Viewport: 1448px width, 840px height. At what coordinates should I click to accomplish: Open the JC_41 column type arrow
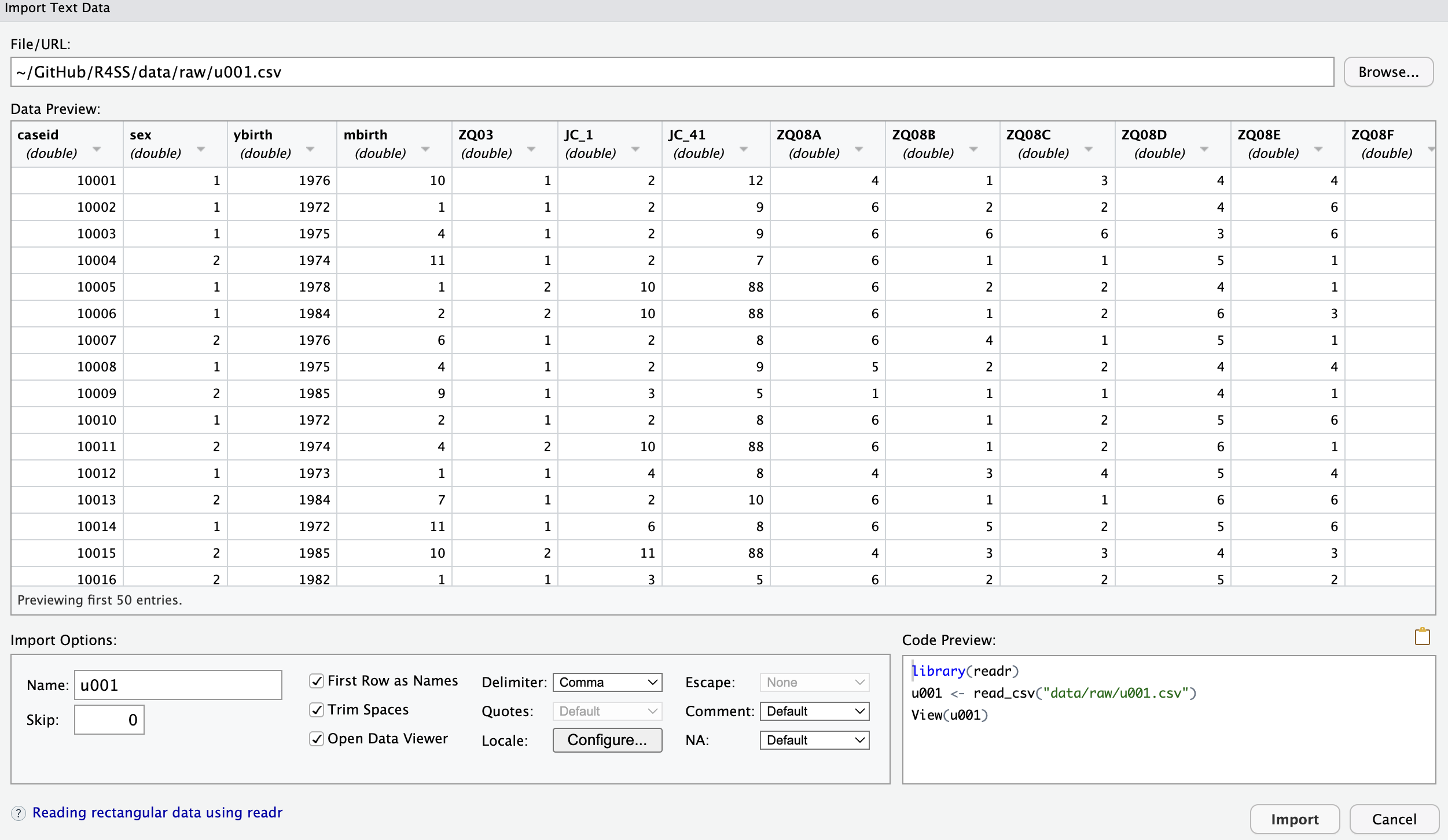(x=744, y=150)
